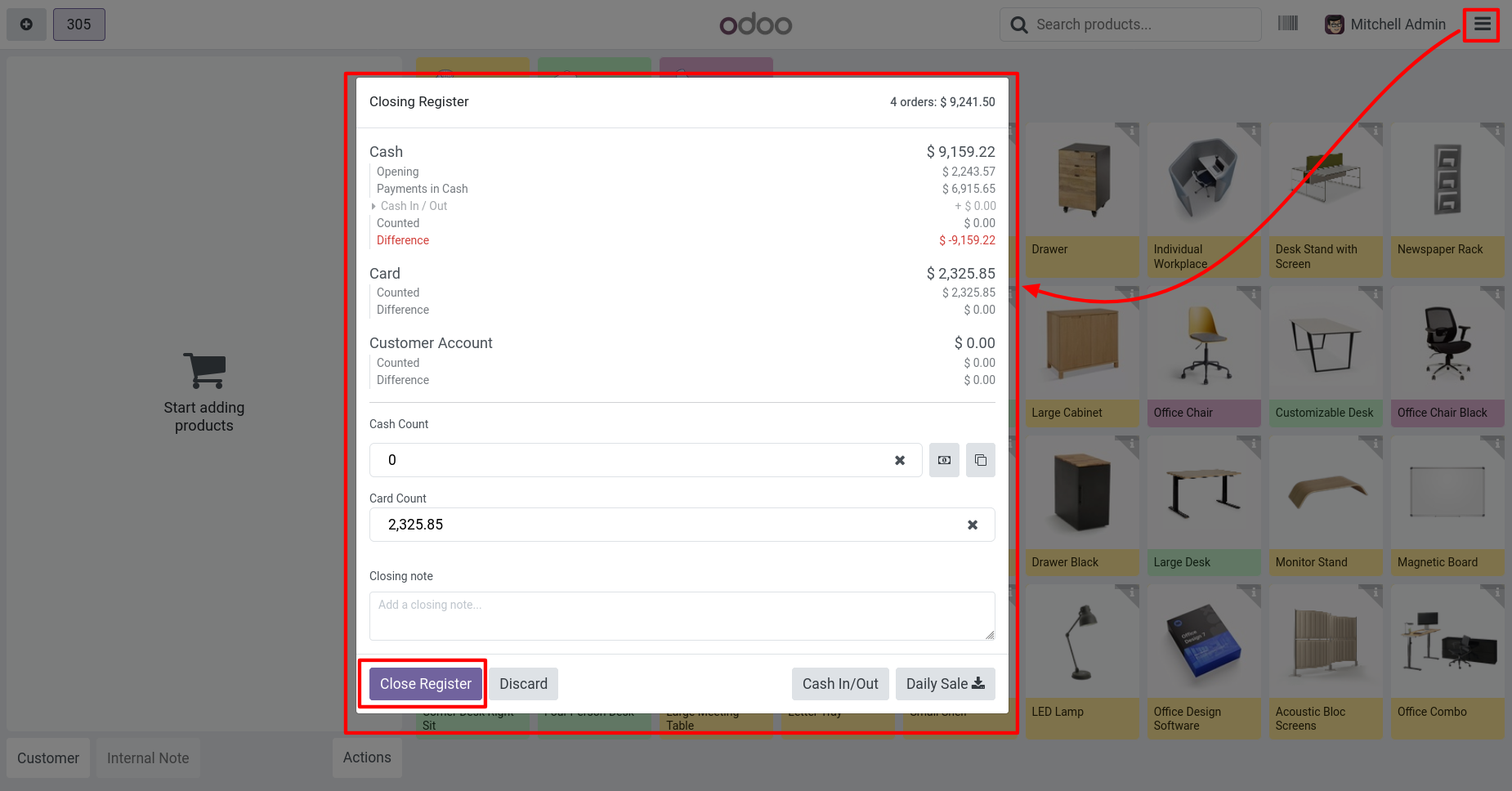
Task: Open info icon on Desk Stand card
Action: click(x=1375, y=131)
